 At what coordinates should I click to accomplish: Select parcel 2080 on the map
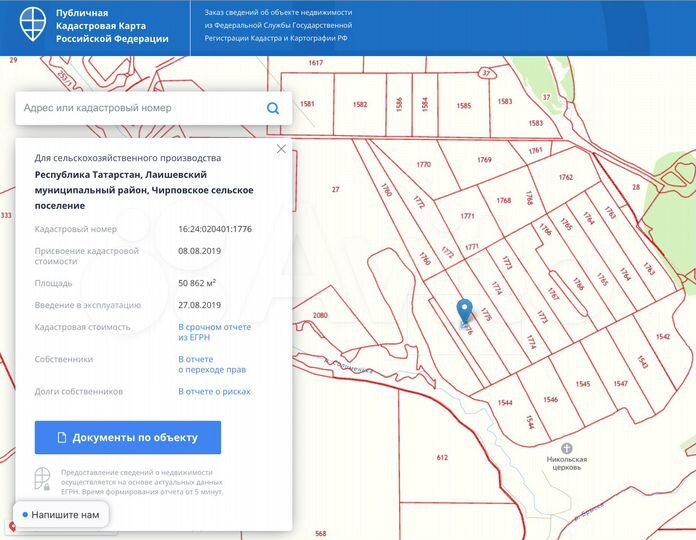320,316
